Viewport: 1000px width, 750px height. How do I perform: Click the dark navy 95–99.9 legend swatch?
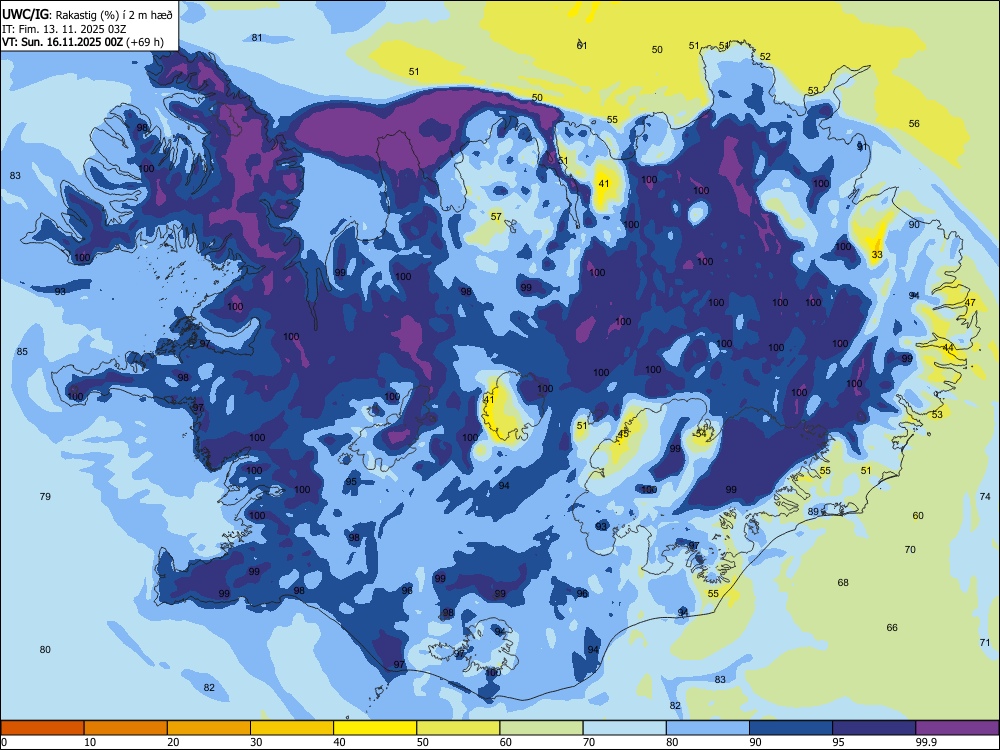click(x=874, y=728)
